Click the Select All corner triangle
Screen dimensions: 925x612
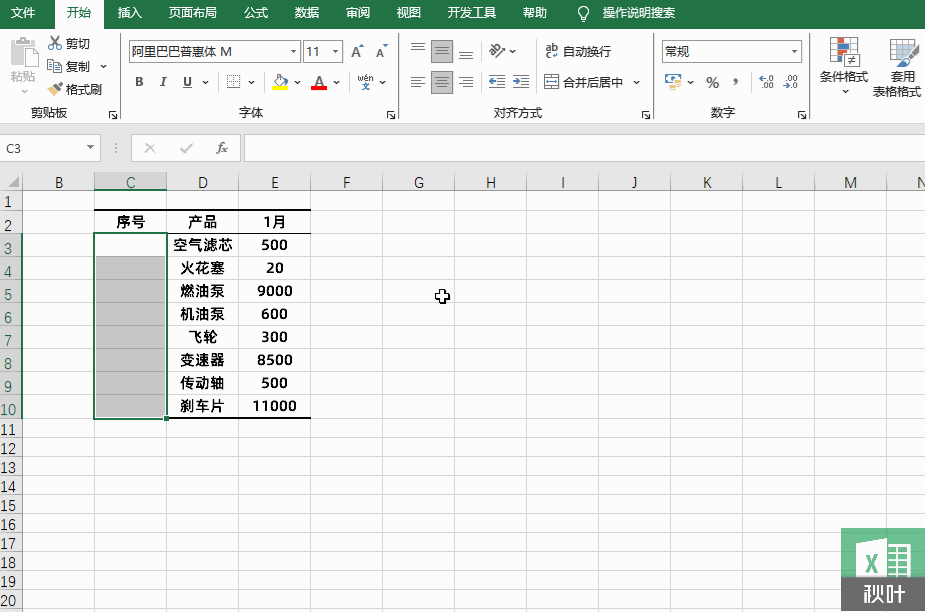(x=12, y=182)
